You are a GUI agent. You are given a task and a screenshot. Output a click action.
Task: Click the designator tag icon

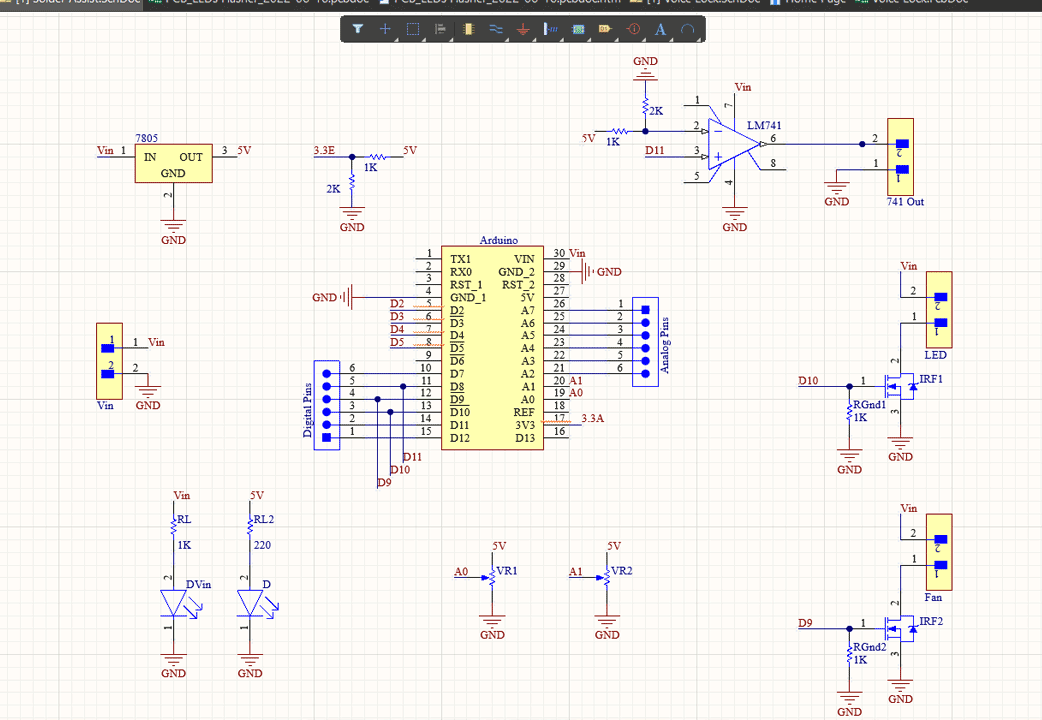click(x=605, y=30)
